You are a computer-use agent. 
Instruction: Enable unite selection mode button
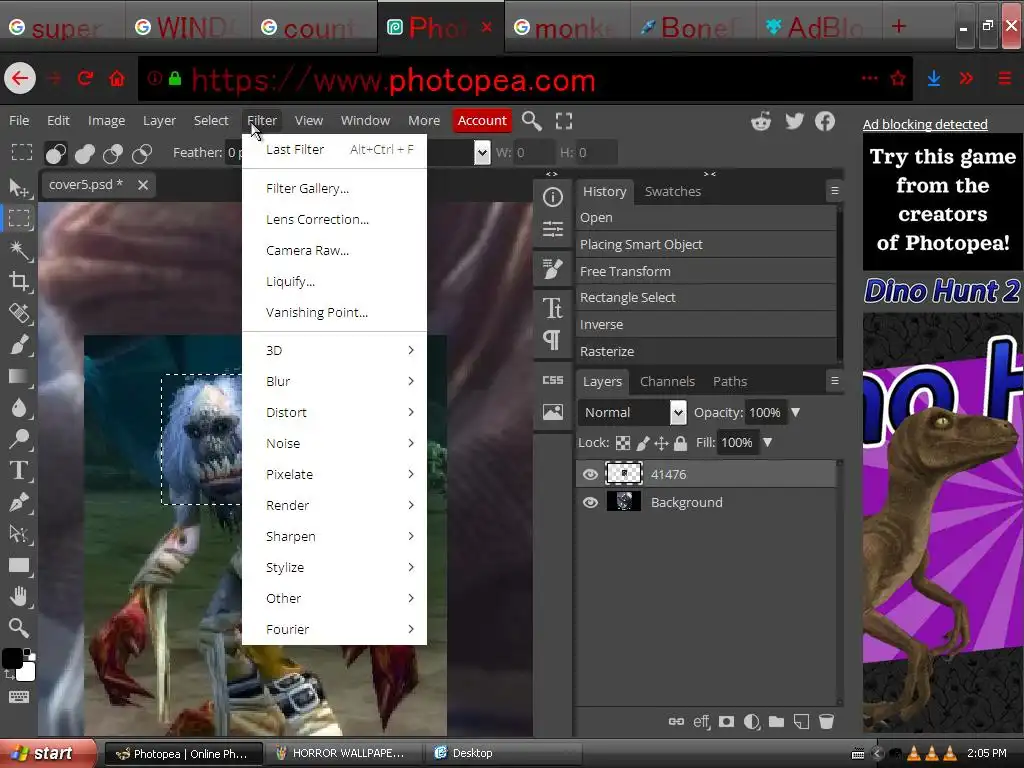(85, 153)
